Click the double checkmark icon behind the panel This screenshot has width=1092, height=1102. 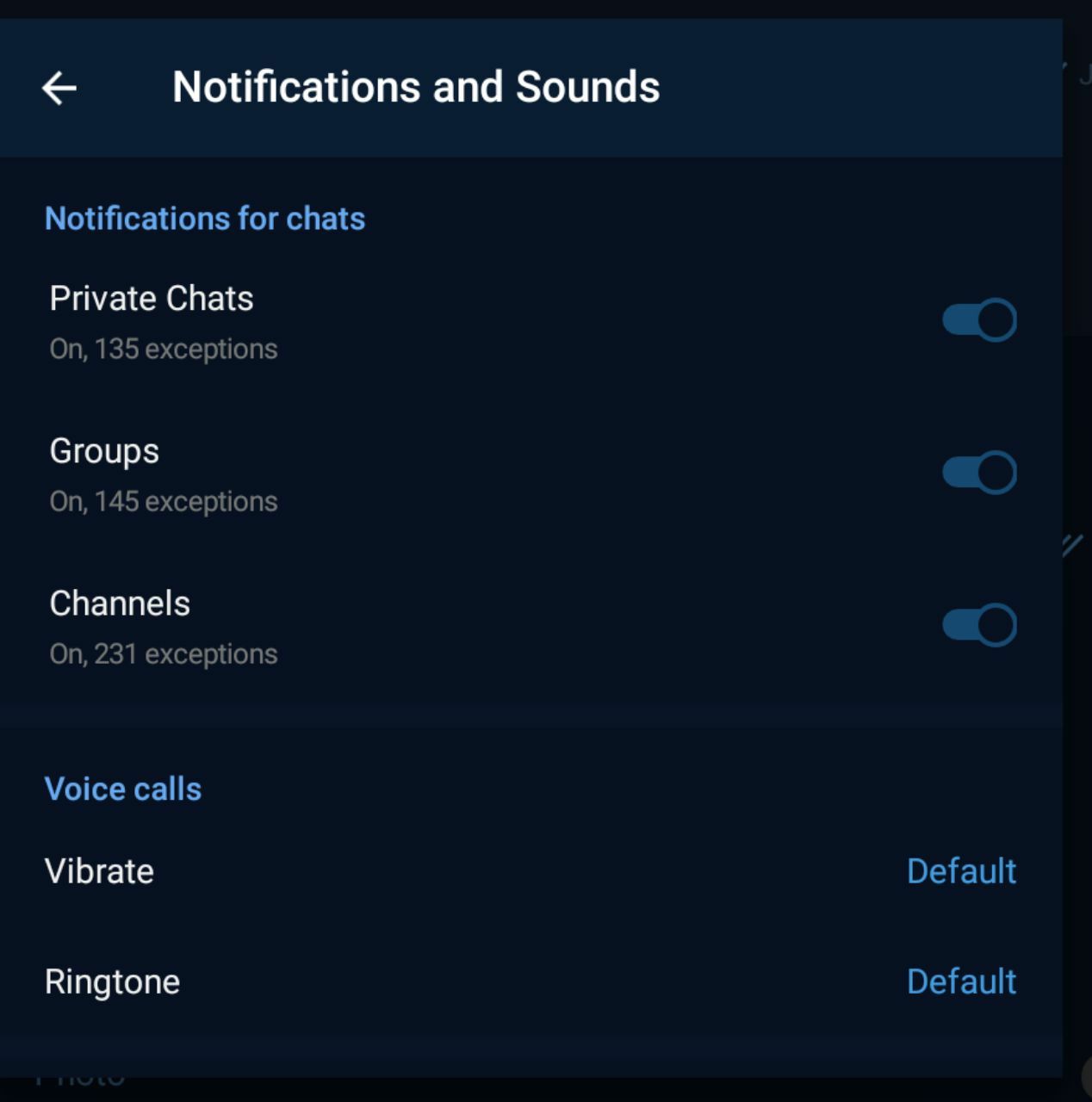(x=1073, y=545)
